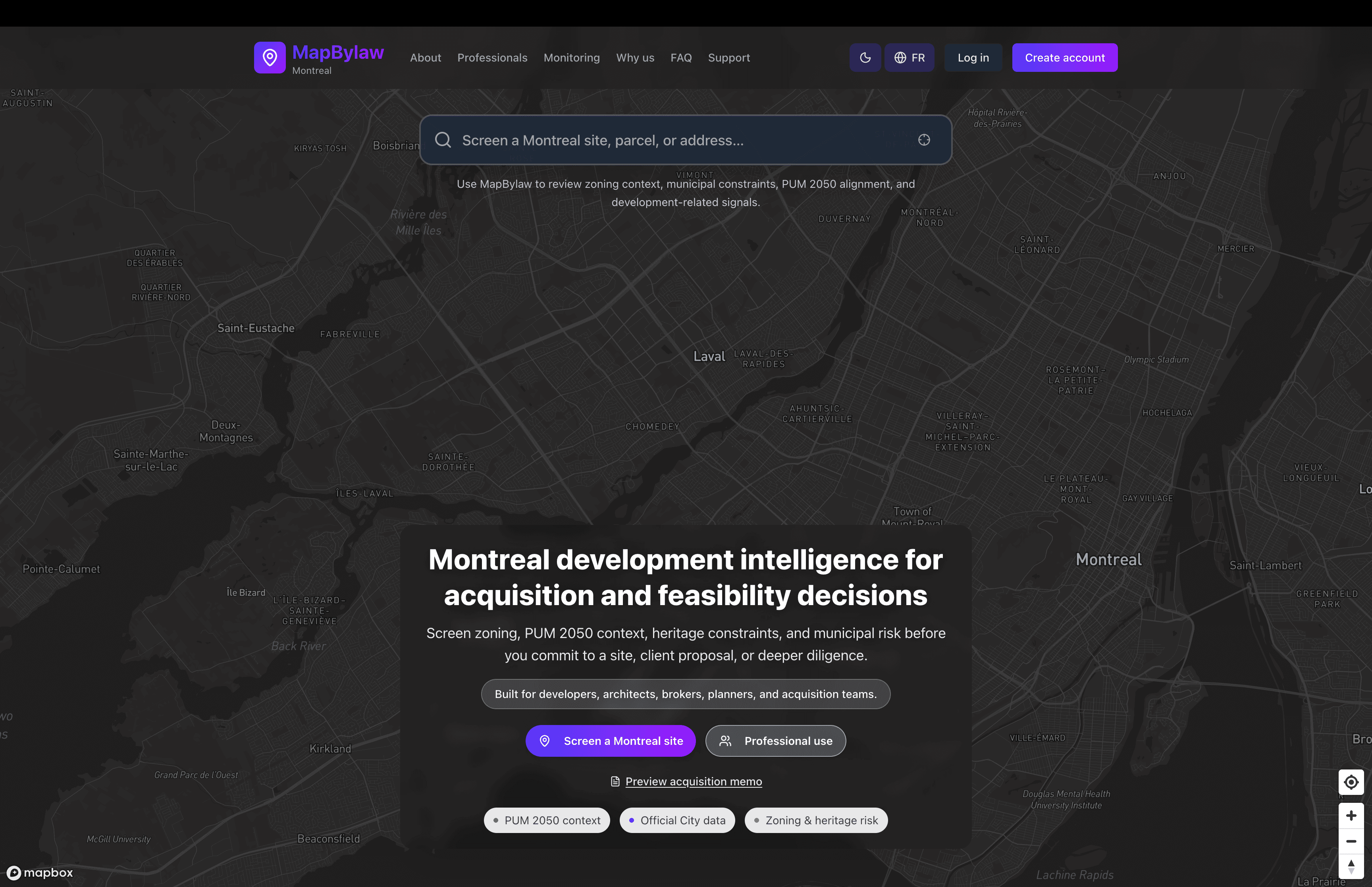Screen dimensions: 1372x887
Task: Click the search magnifier icon
Action: [x=443, y=140]
